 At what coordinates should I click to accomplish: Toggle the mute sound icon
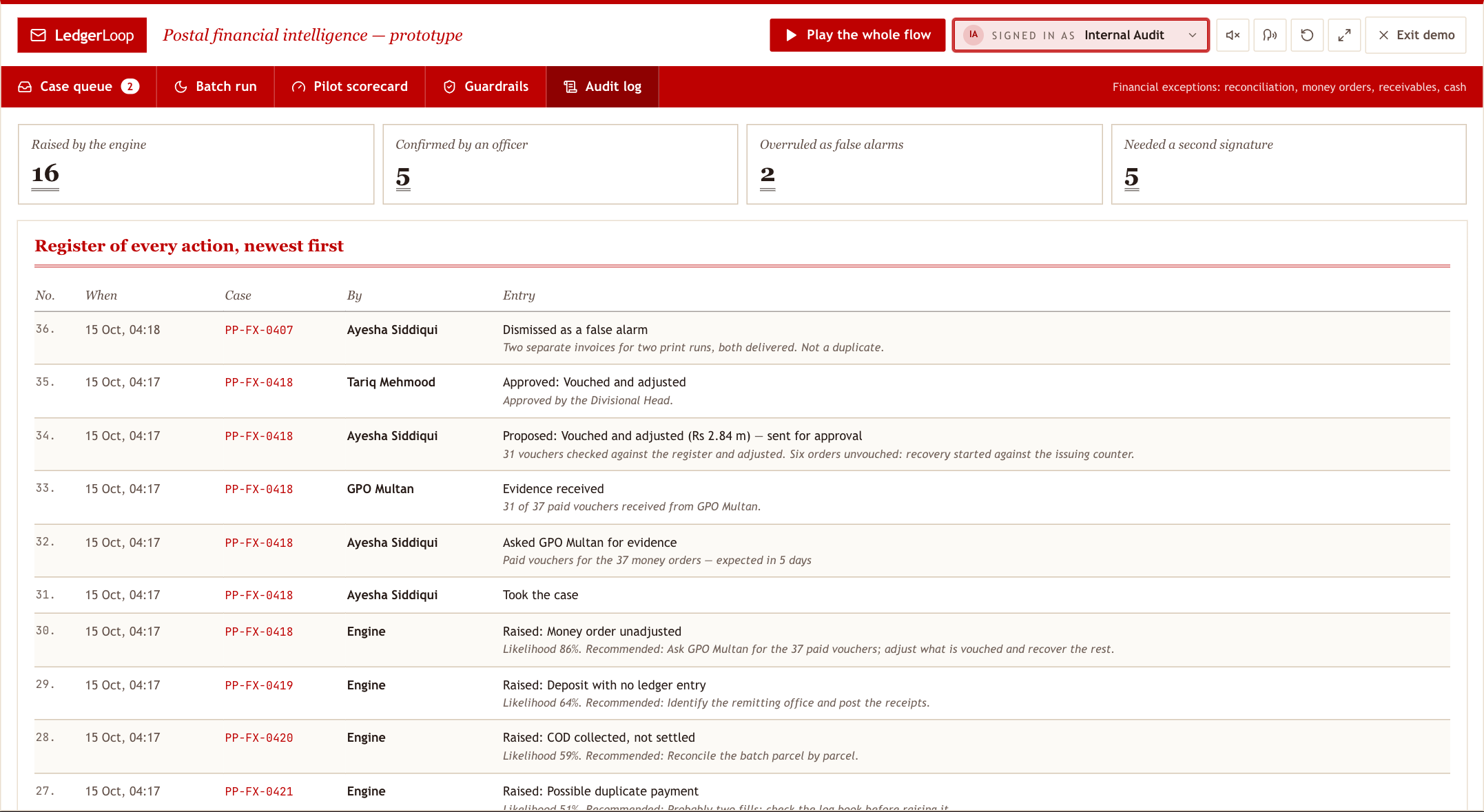click(x=1233, y=35)
